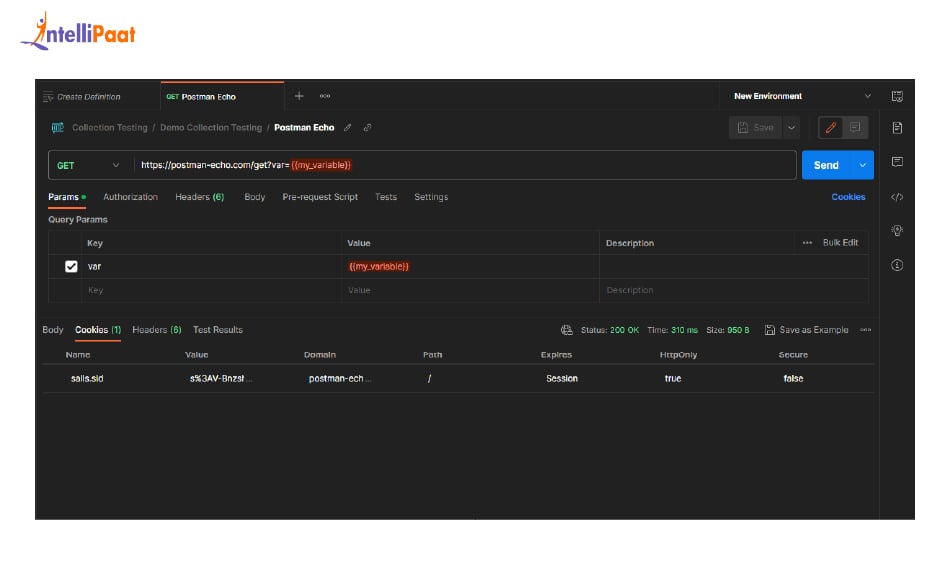Click the Time 310 ms text
Screen dimensions: 950x565
pyautogui.click(x=673, y=330)
